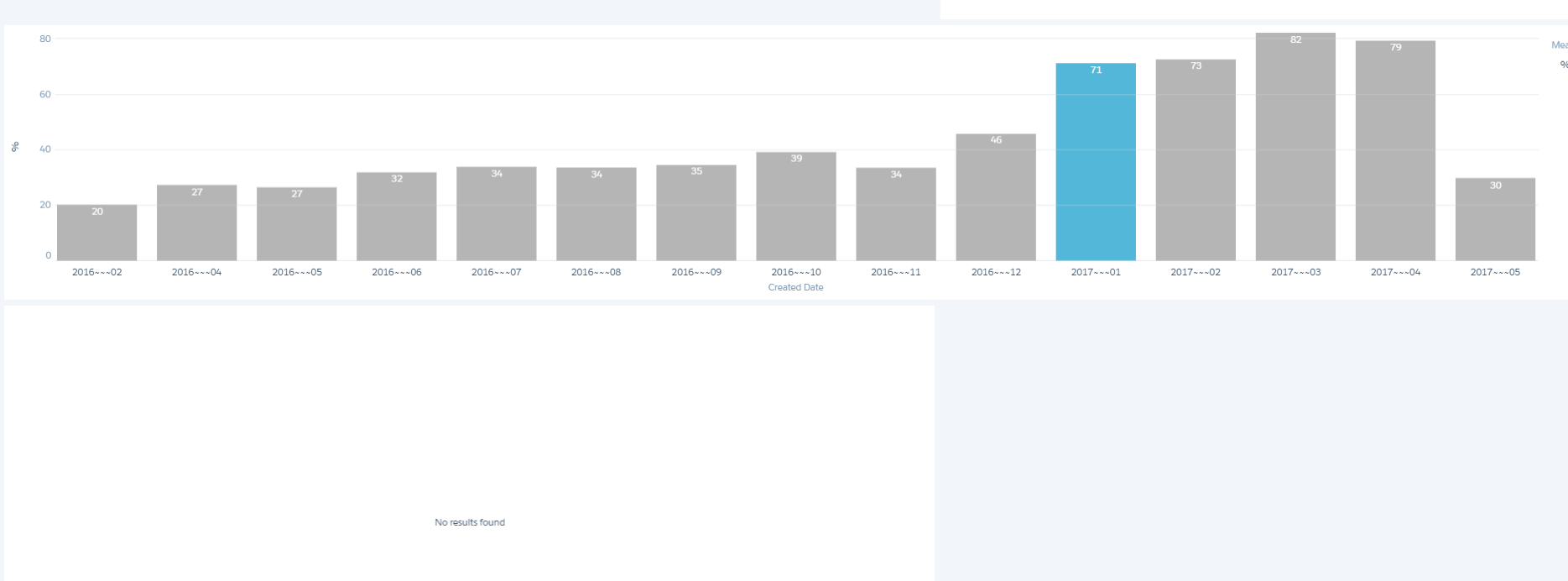
Task: Click the 2016~~12 axis label
Action: (996, 272)
